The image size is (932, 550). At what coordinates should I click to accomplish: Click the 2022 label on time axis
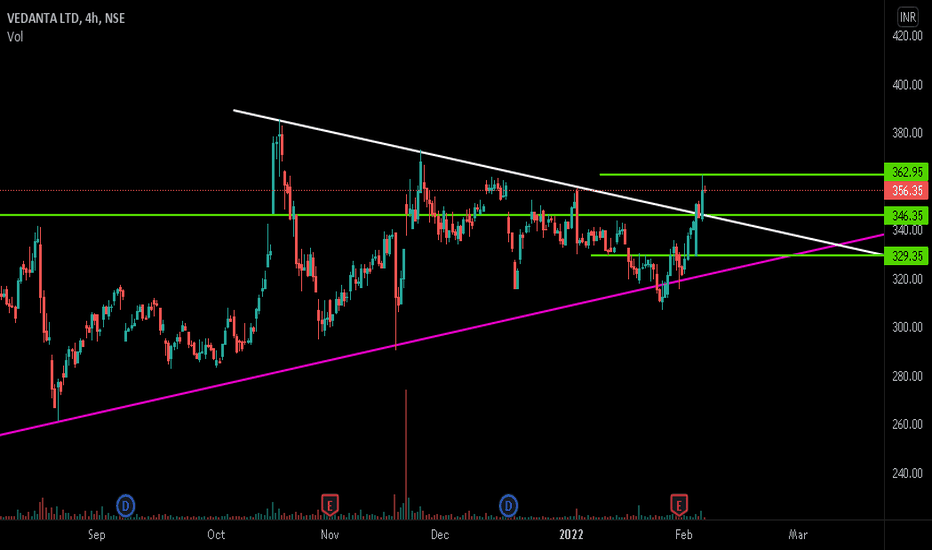(571, 535)
